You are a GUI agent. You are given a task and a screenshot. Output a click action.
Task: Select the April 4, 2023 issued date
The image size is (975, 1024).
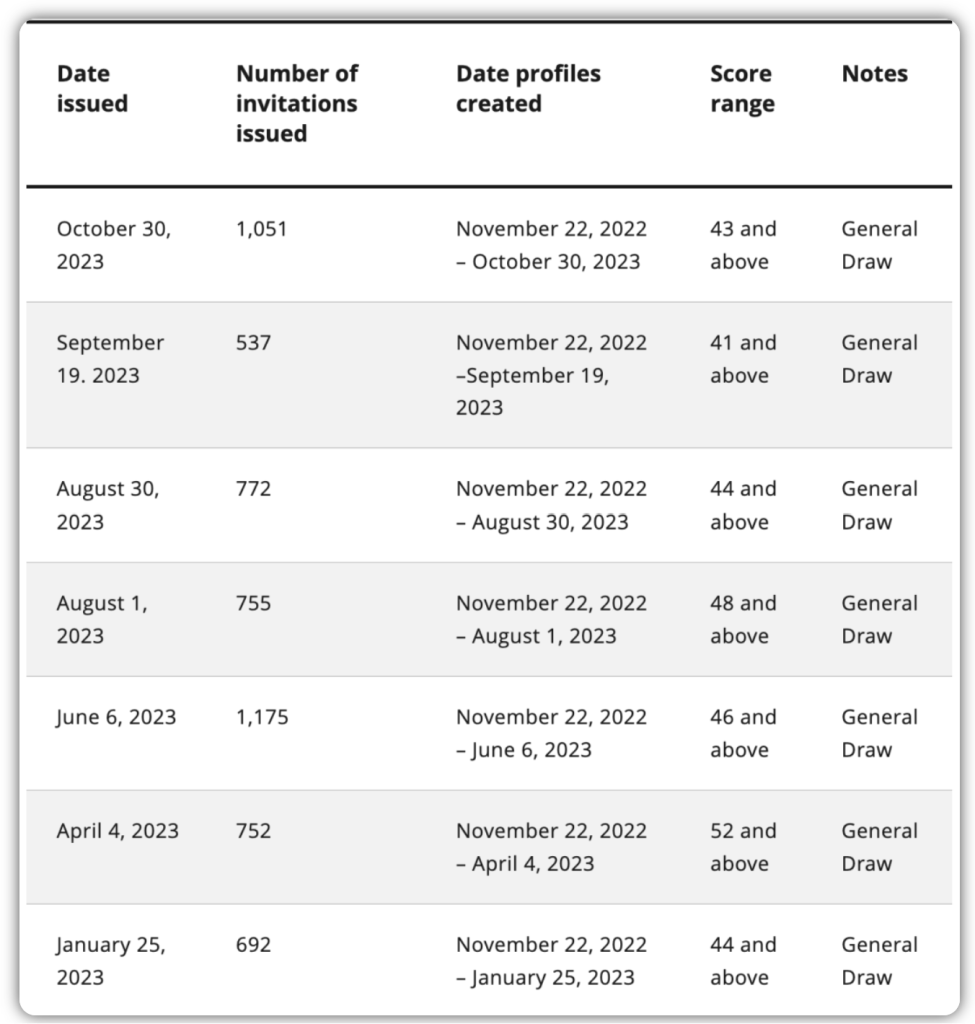pyautogui.click(x=117, y=832)
